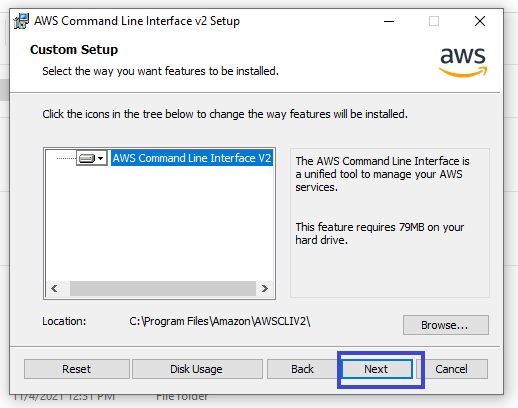Cancel the AWS CLI setup
This screenshot has width=518, height=408.
click(x=452, y=369)
